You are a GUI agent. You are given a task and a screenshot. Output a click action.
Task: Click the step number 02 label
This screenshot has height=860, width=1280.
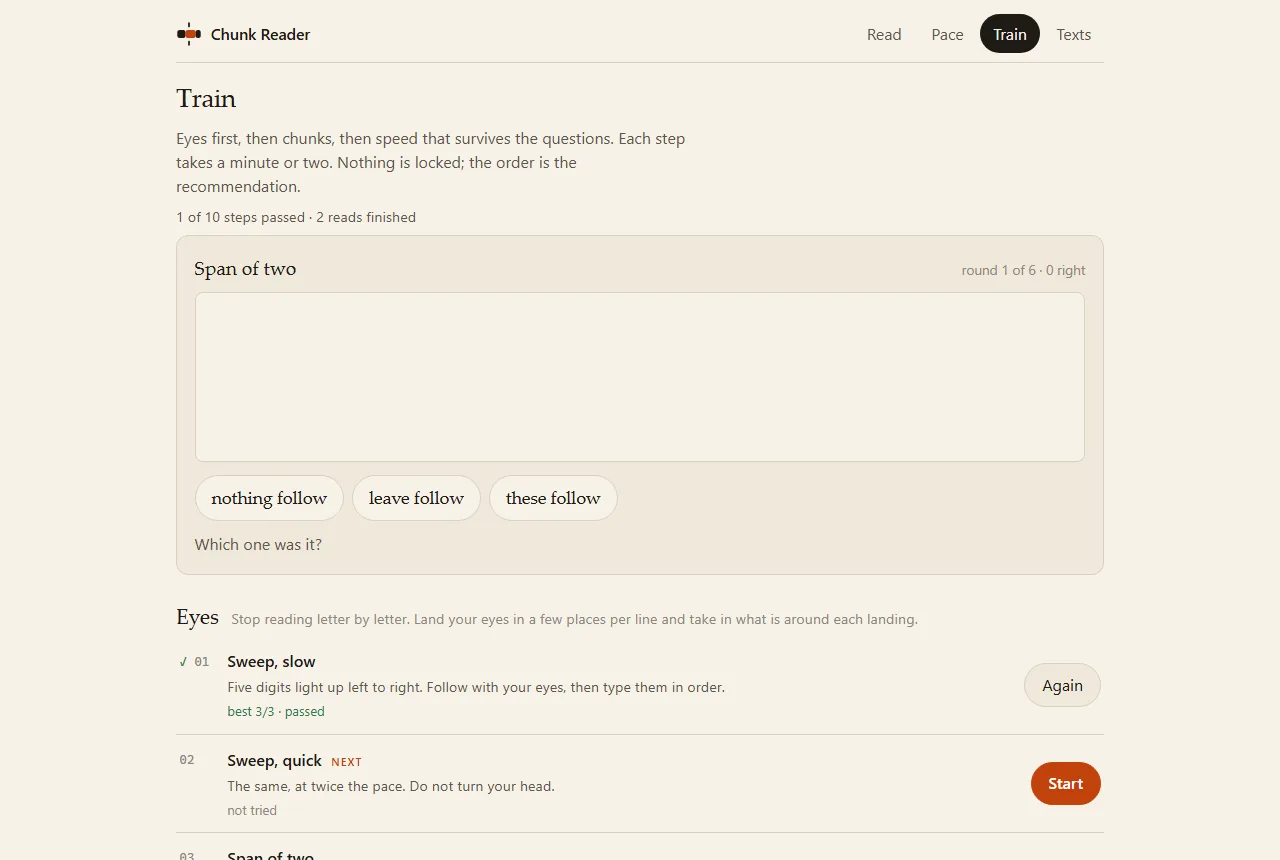click(187, 760)
